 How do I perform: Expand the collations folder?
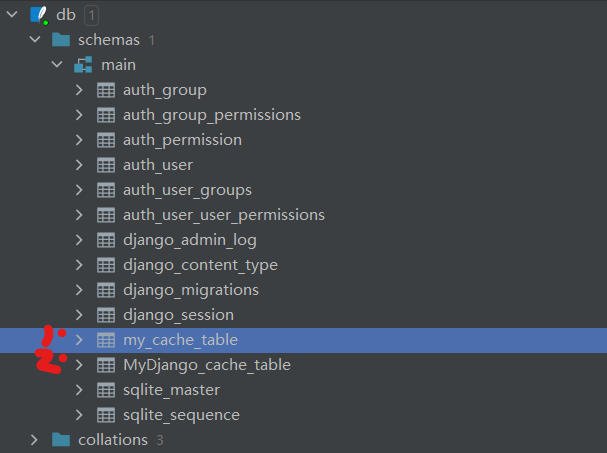[34, 440]
